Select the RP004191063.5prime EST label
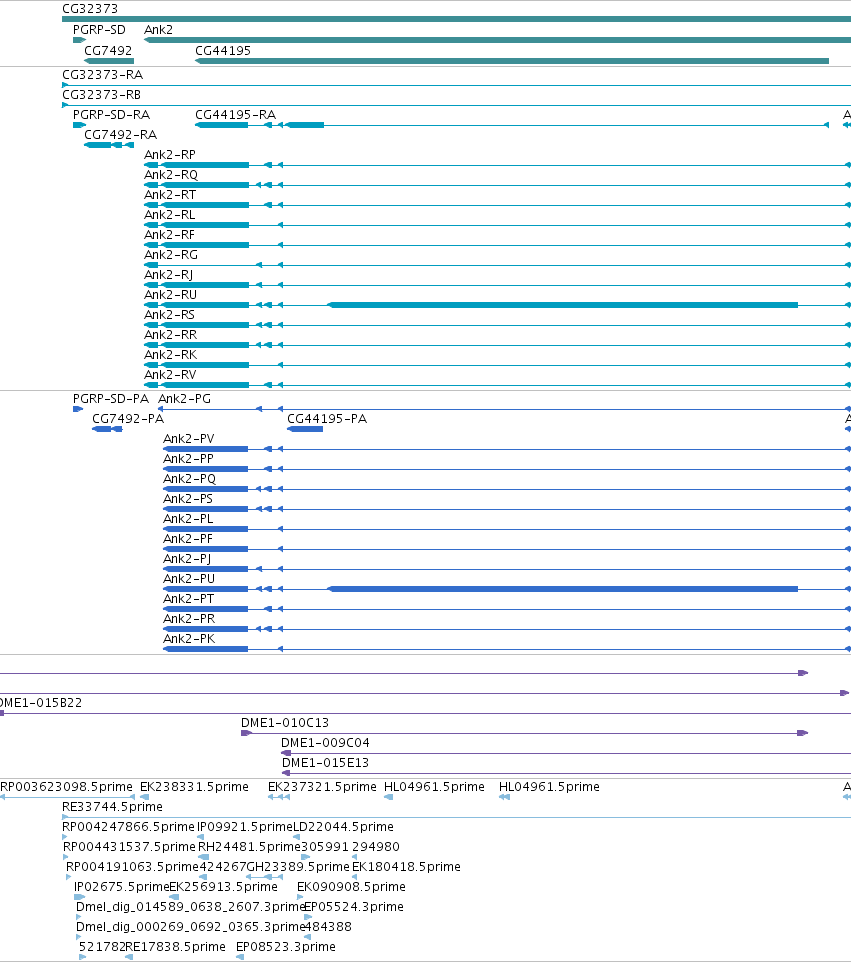This screenshot has height=962, width=851. (133, 867)
